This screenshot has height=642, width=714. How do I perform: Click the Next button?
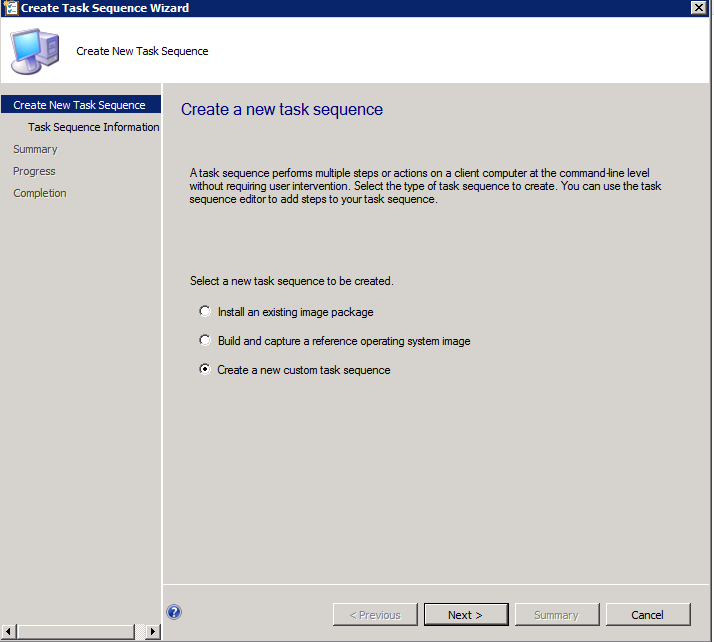(466, 615)
